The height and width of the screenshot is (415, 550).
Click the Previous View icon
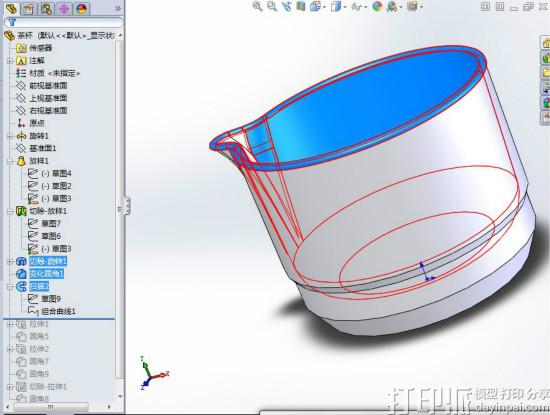(x=286, y=6)
